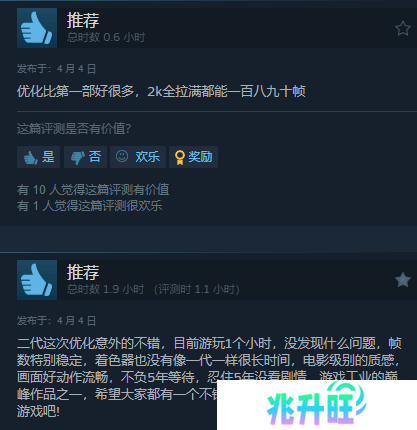Click the 有 10 人觉得这篇评测有价值 text
417x430 pixels.
tap(93, 190)
